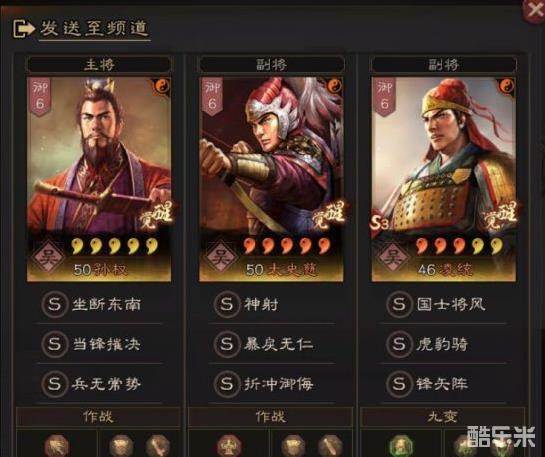The image size is (545, 457).
Task: Select the 九变 tab under 凌统
Action: pos(443,417)
